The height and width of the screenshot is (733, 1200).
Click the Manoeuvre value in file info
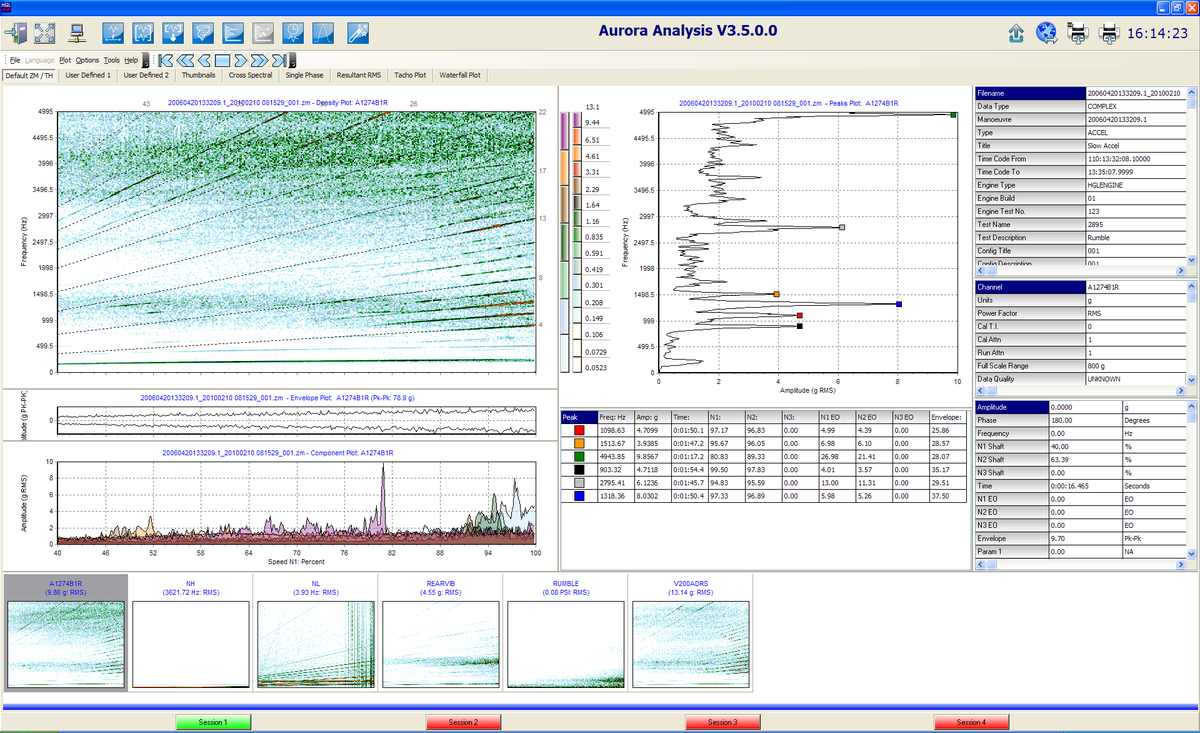(x=1135, y=119)
